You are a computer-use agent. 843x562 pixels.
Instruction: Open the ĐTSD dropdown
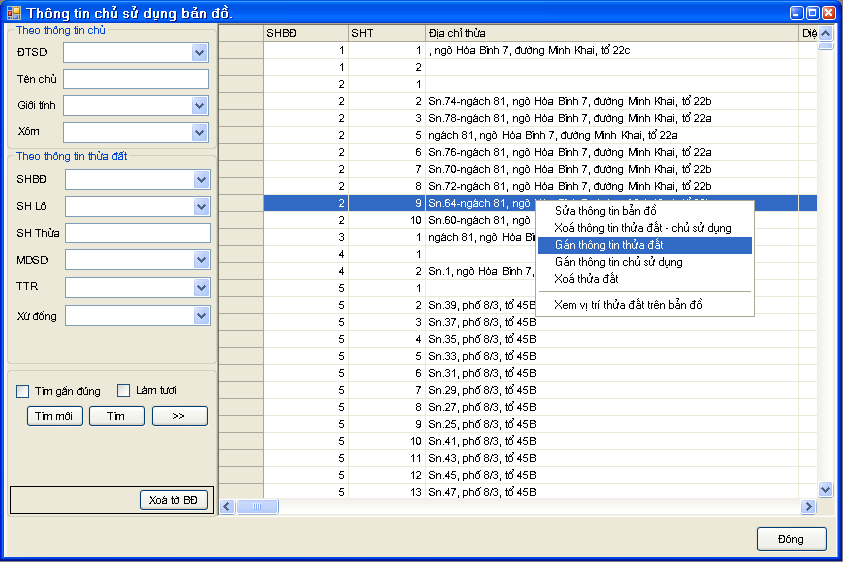point(199,53)
